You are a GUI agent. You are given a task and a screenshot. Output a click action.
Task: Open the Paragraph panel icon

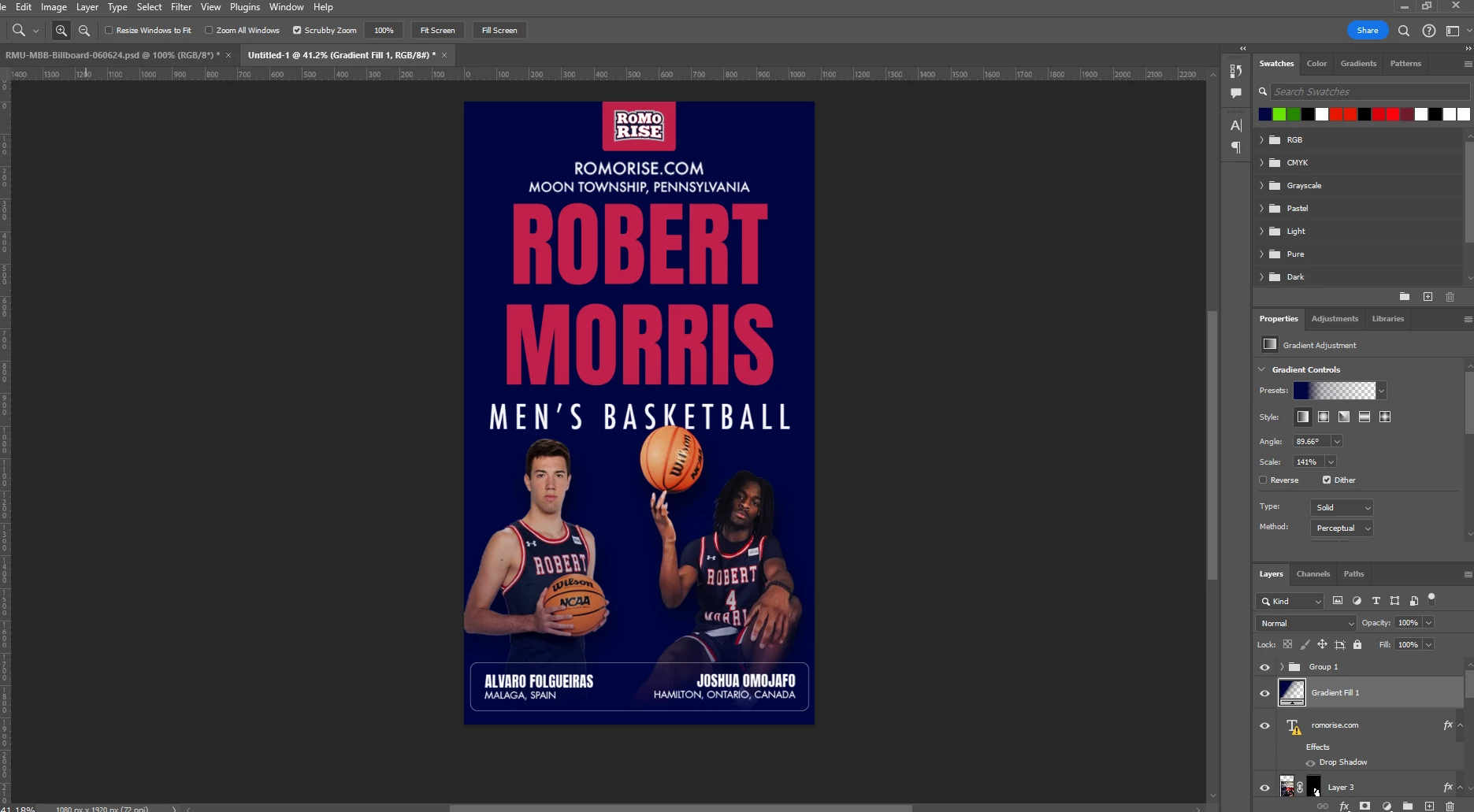[1236, 147]
